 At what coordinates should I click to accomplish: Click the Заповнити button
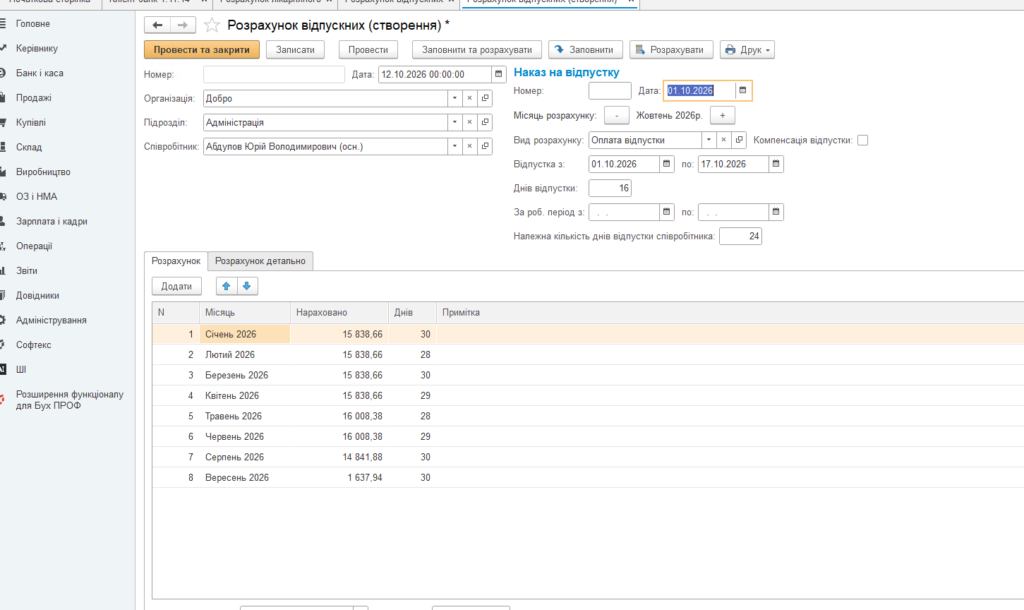(x=584, y=50)
